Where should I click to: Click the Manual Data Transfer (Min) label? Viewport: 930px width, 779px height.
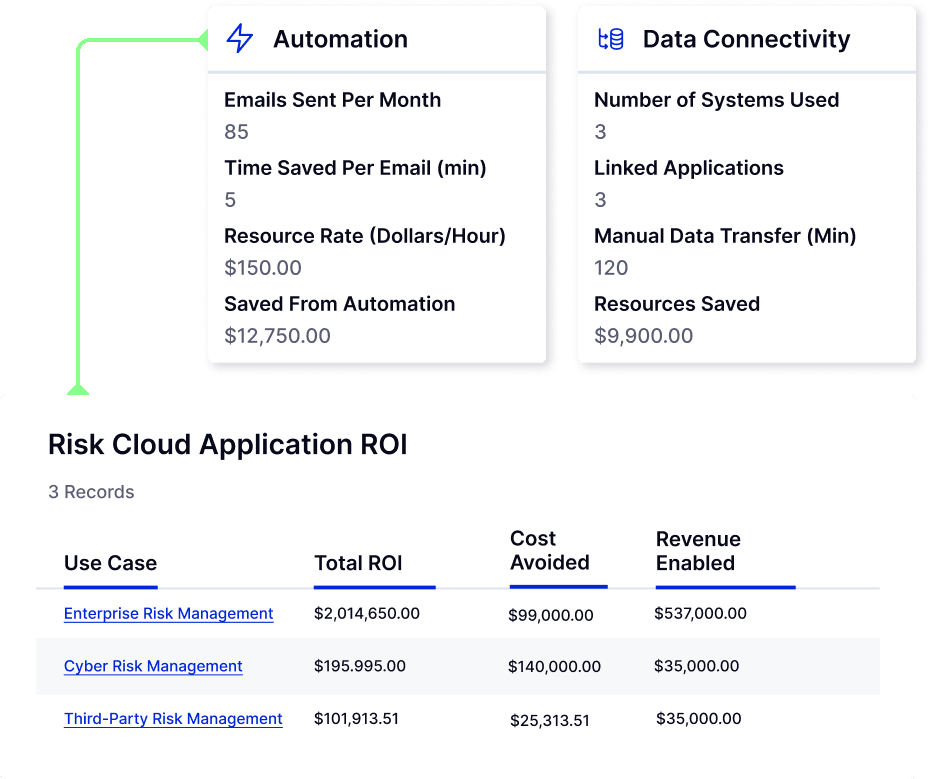pos(725,236)
